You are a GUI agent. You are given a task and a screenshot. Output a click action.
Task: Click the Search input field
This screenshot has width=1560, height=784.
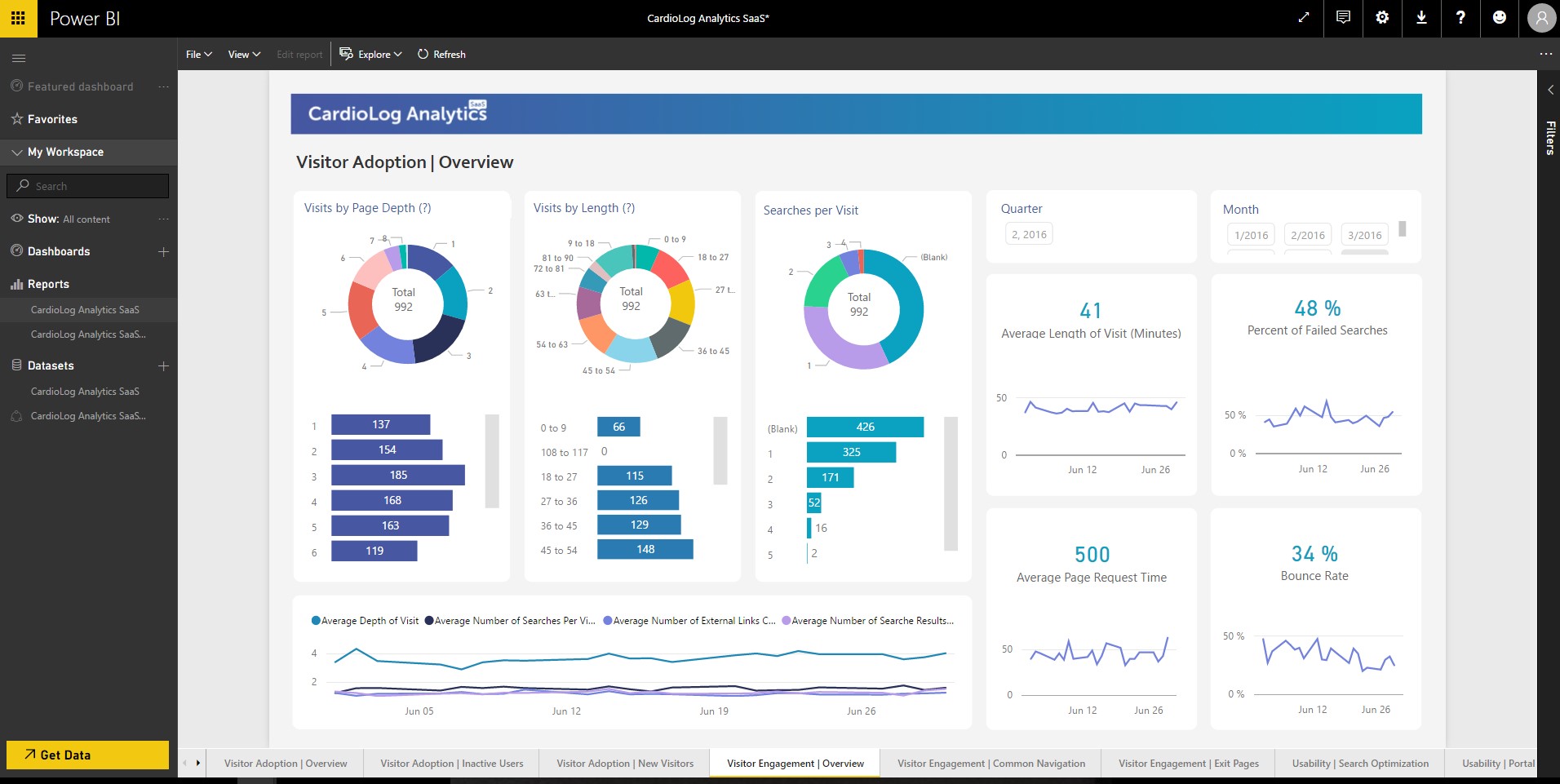pos(88,185)
